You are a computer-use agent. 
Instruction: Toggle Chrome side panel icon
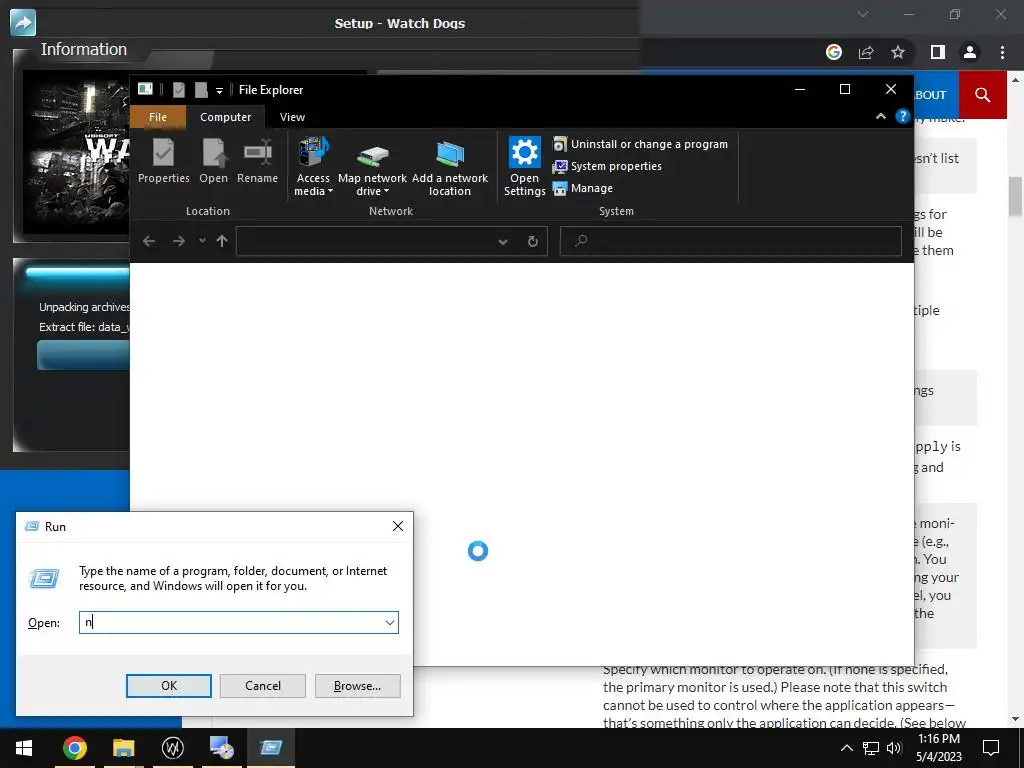click(x=938, y=52)
